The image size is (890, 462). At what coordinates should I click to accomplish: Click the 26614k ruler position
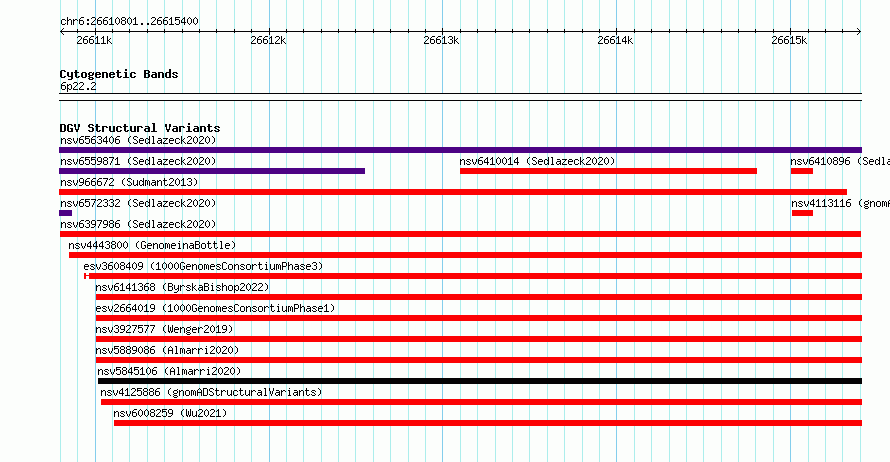(x=615, y=40)
